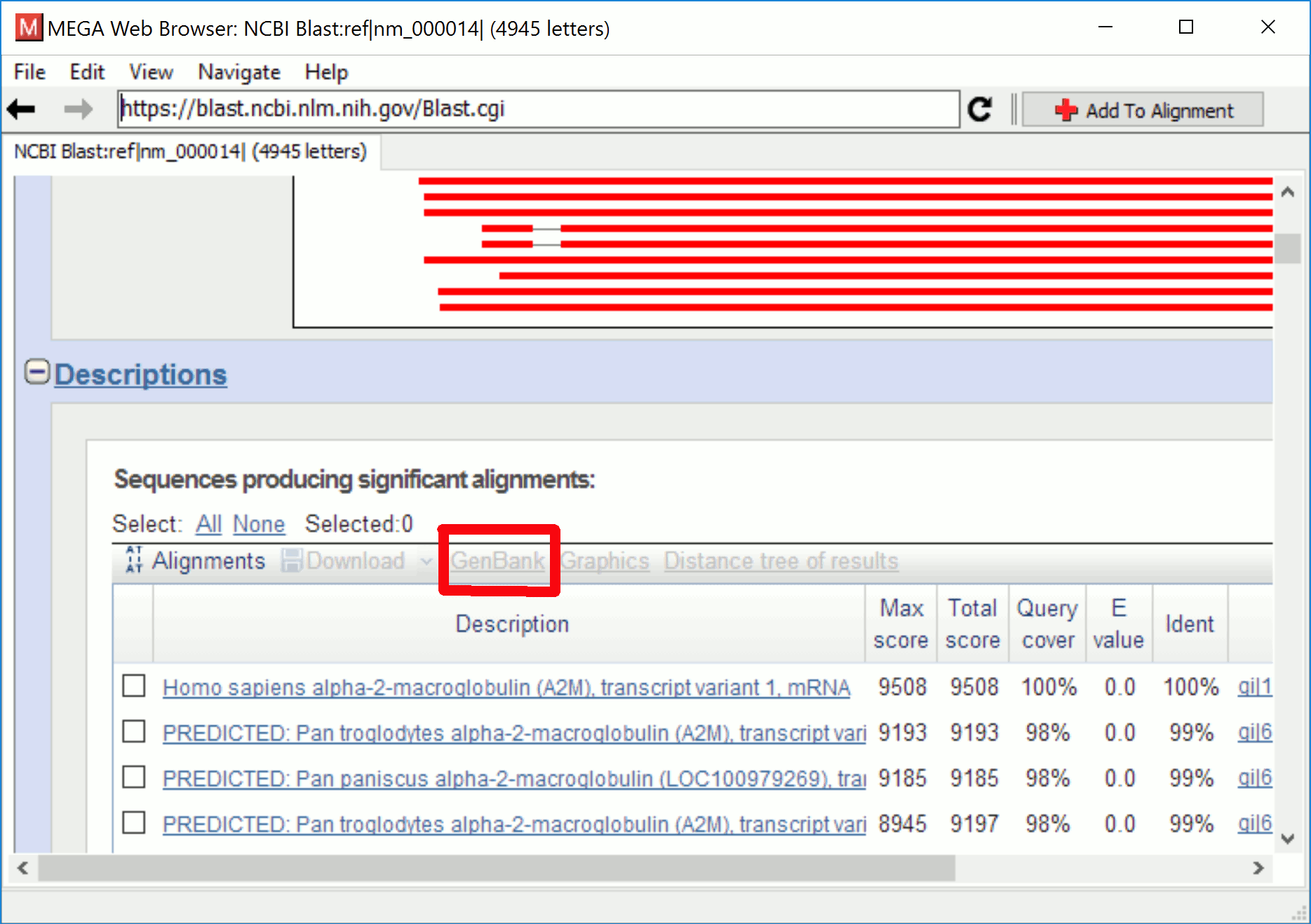Click the Download disk icon
Viewport: 1311px width, 924px height.
292,561
